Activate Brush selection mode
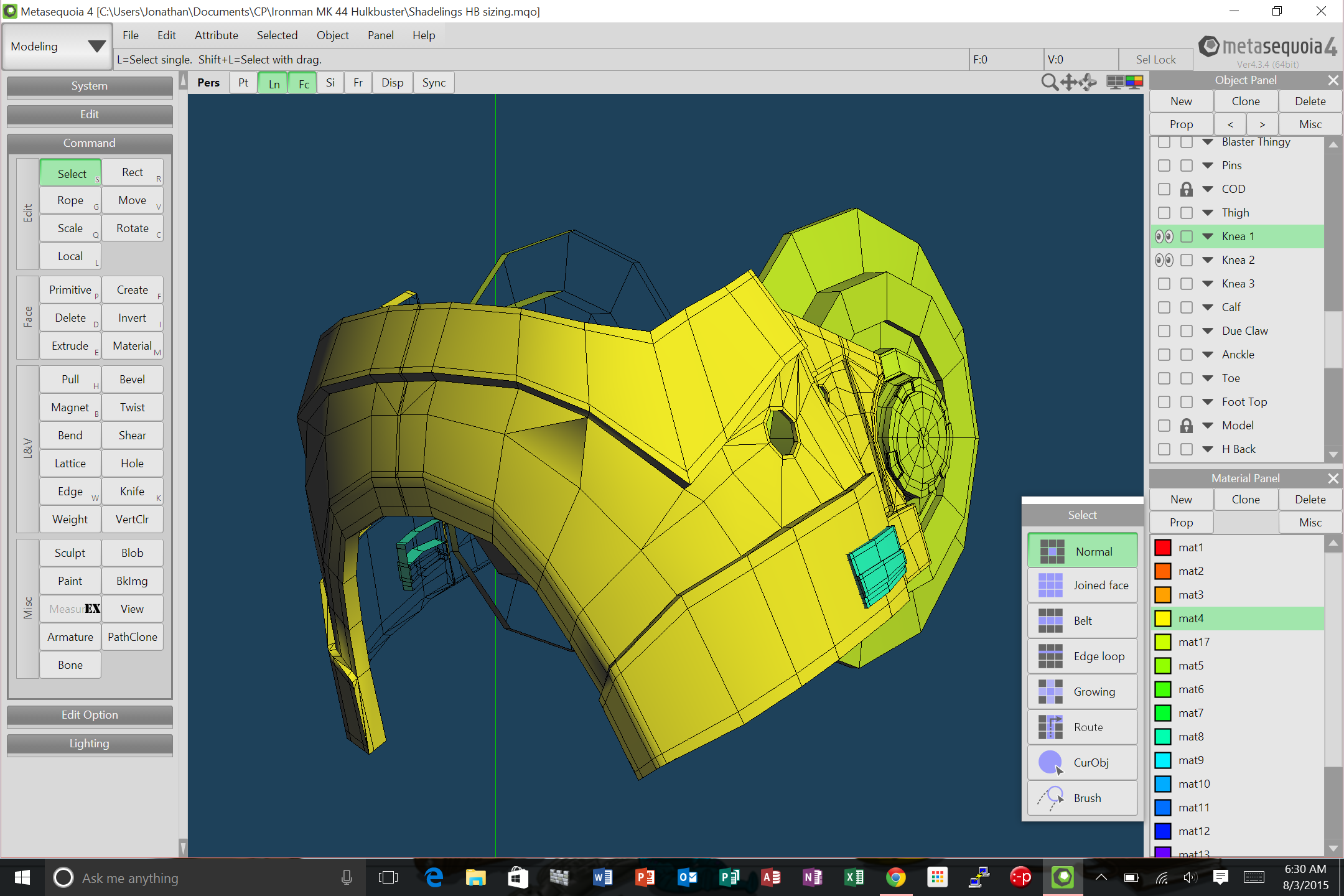Screen dimensions: 1344x896 pyautogui.click(x=1083, y=798)
